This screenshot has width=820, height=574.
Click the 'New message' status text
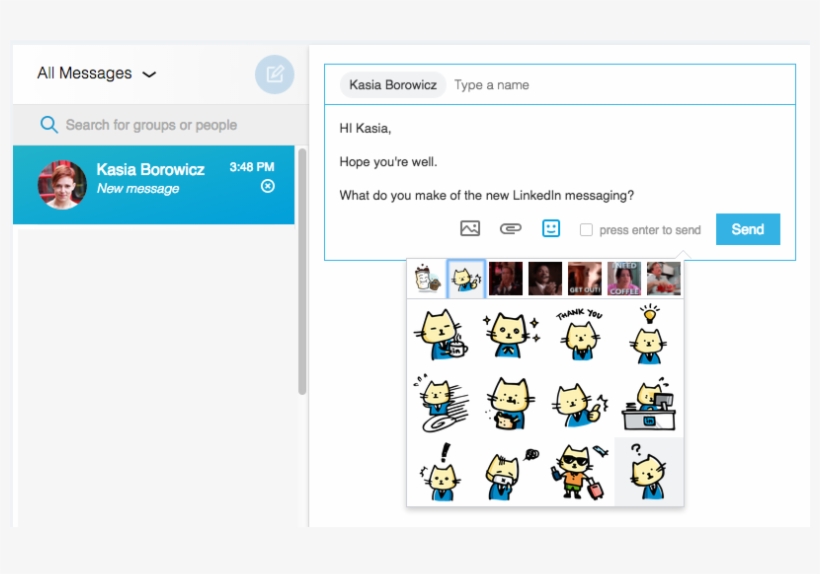(138, 188)
